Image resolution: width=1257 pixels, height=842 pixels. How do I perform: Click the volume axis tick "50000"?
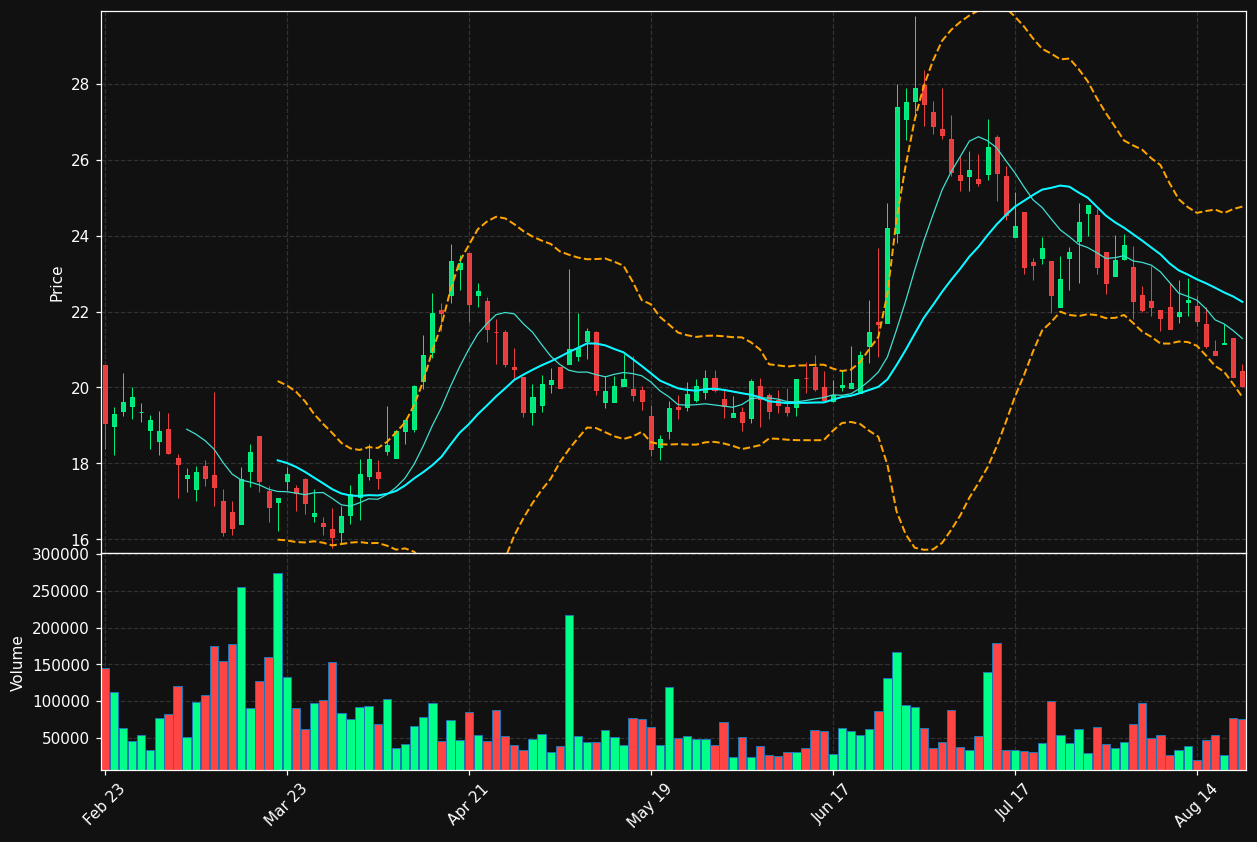click(67, 739)
